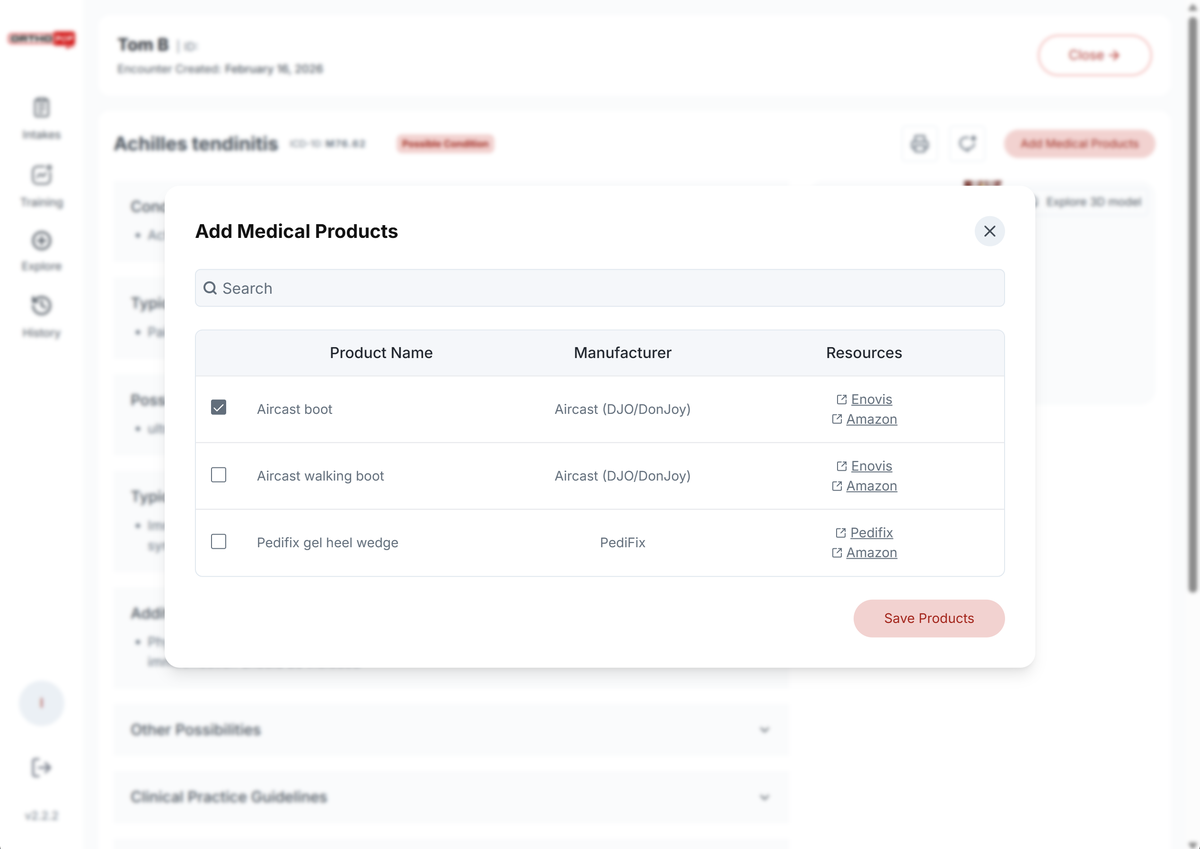This screenshot has height=849, width=1200.
Task: Click the Close encounter button
Action: tap(1094, 55)
